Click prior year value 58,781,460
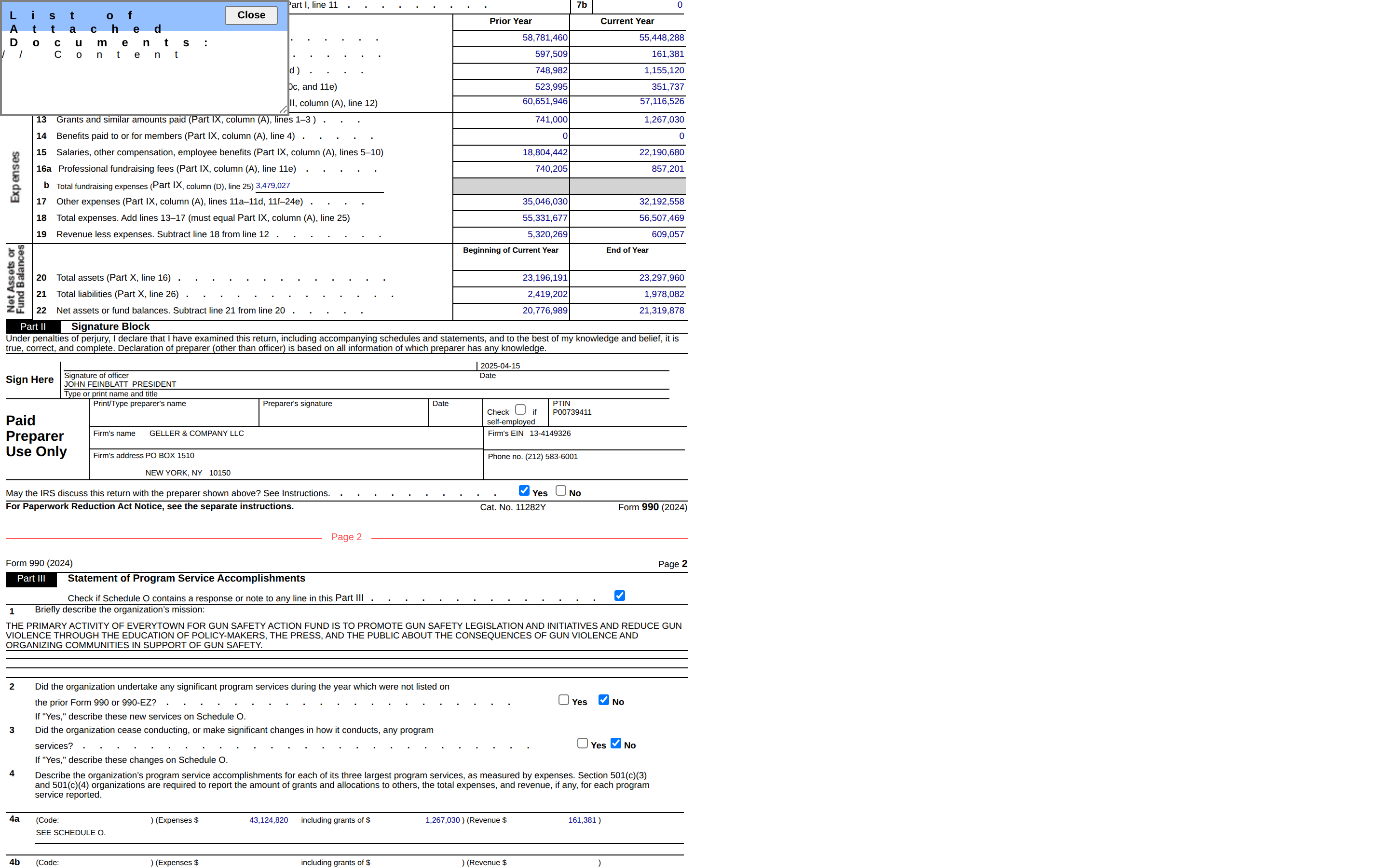The height and width of the screenshot is (868, 1389). click(x=545, y=37)
